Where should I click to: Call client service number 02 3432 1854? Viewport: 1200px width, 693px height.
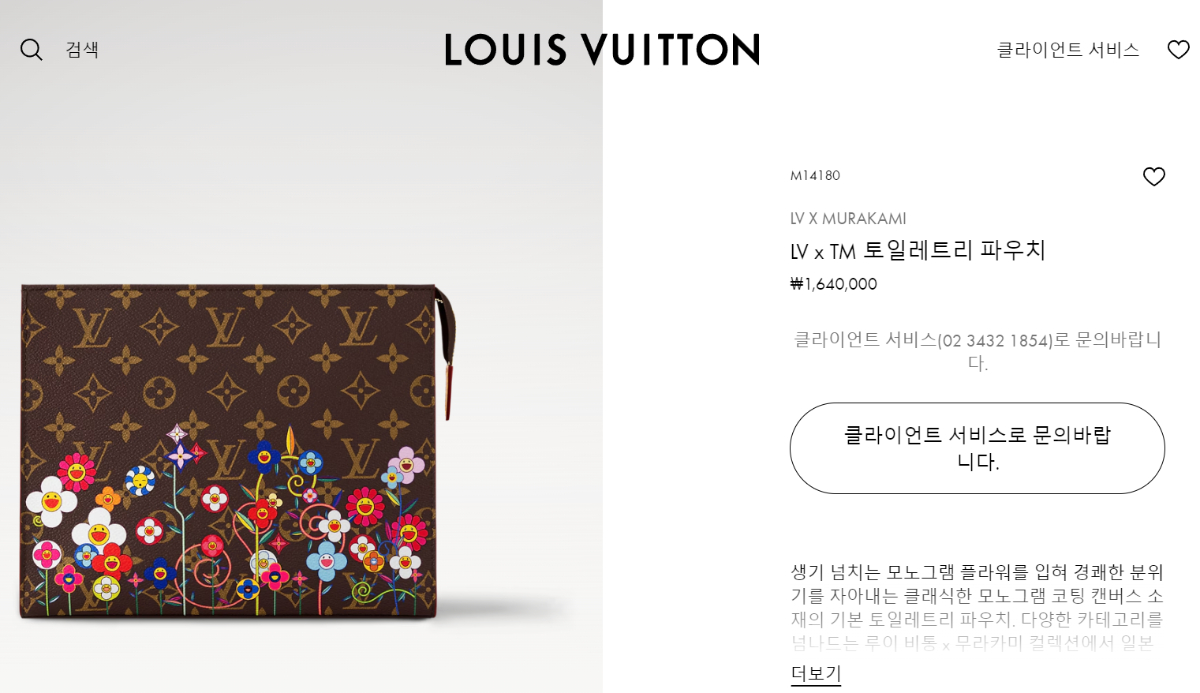click(x=995, y=340)
